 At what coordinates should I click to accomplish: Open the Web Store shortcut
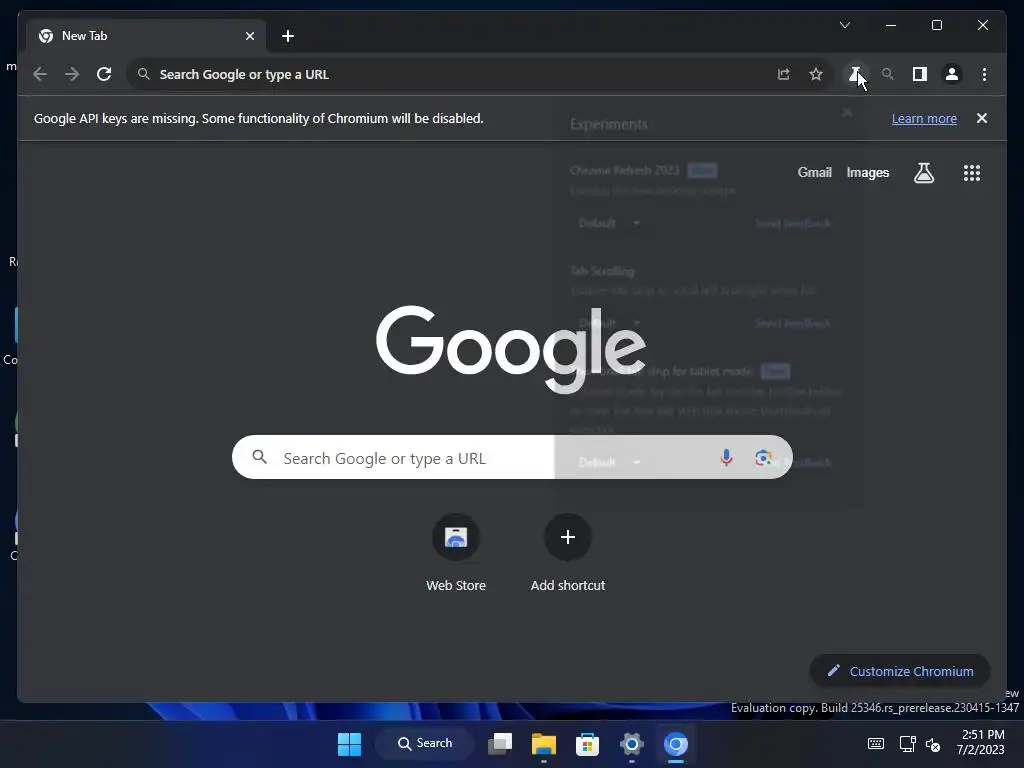point(456,553)
